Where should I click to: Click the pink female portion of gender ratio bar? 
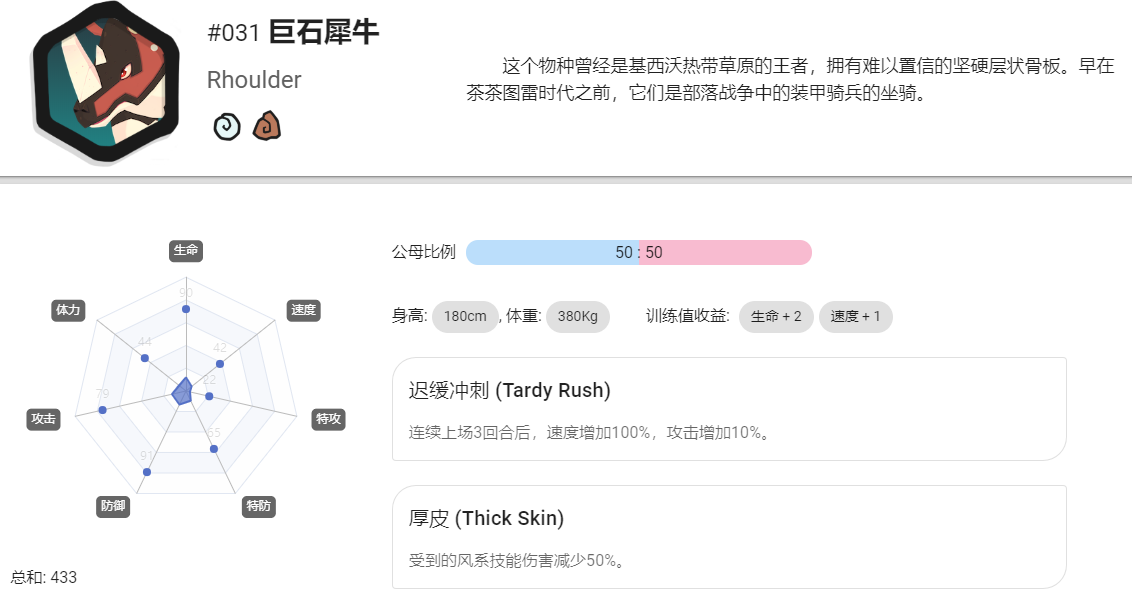coord(726,253)
